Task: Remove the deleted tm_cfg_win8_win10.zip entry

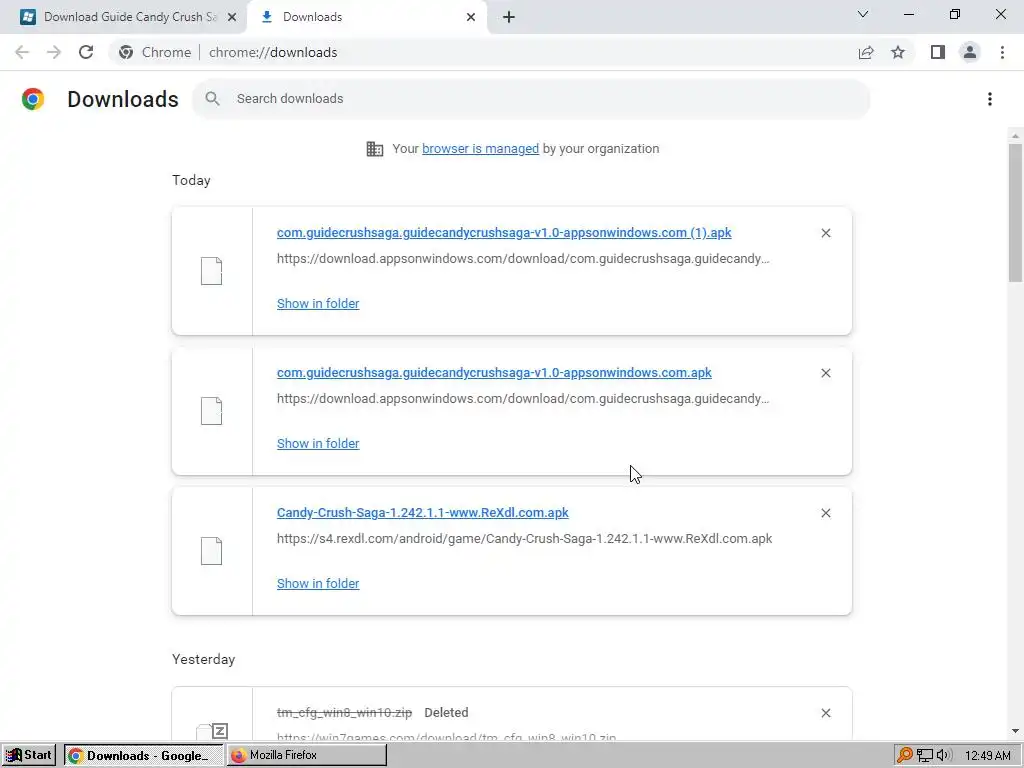Action: [825, 713]
